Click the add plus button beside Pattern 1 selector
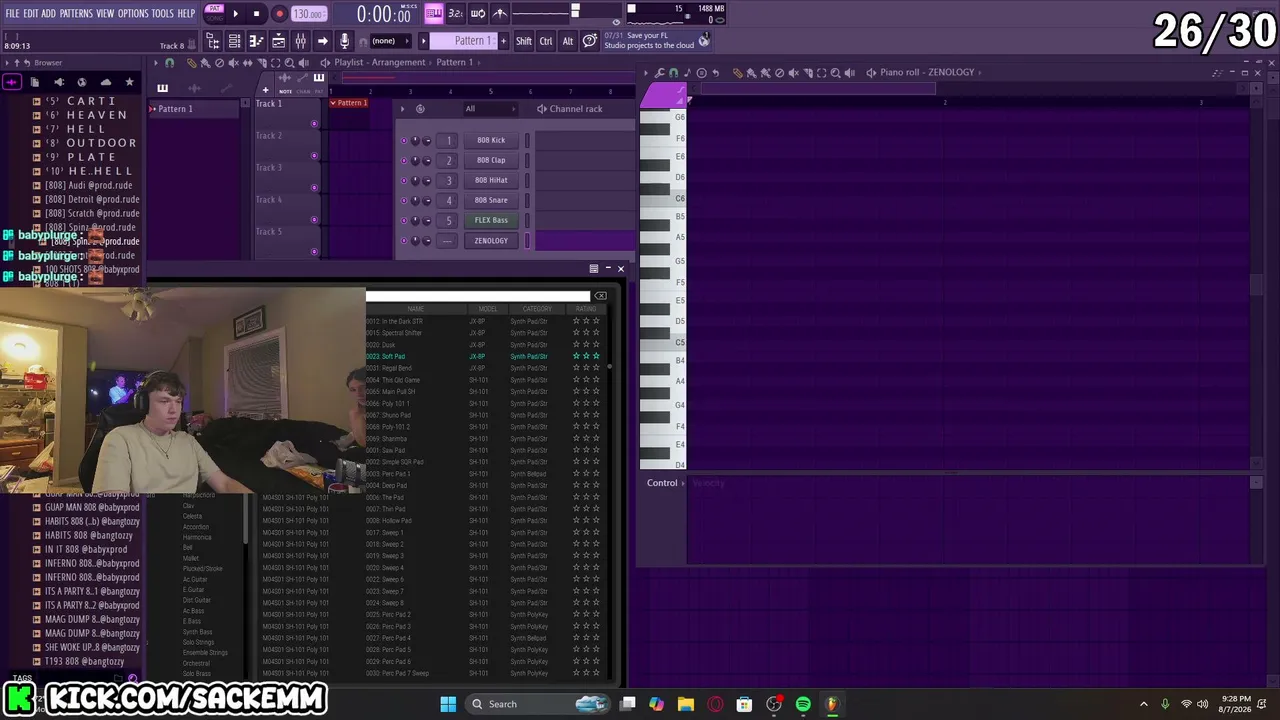This screenshot has width=1280, height=720. point(504,41)
